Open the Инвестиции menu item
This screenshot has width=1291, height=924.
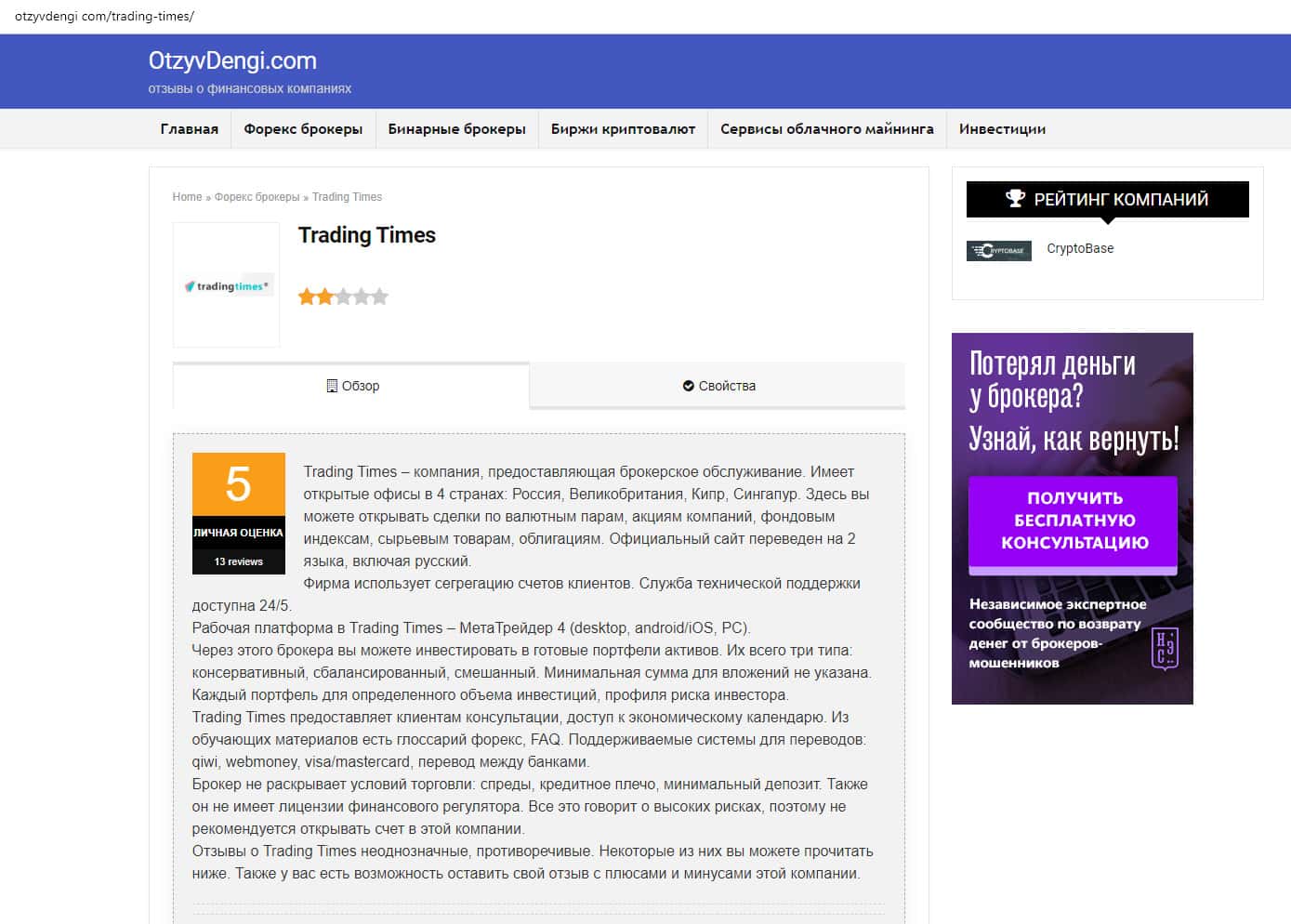click(1002, 129)
